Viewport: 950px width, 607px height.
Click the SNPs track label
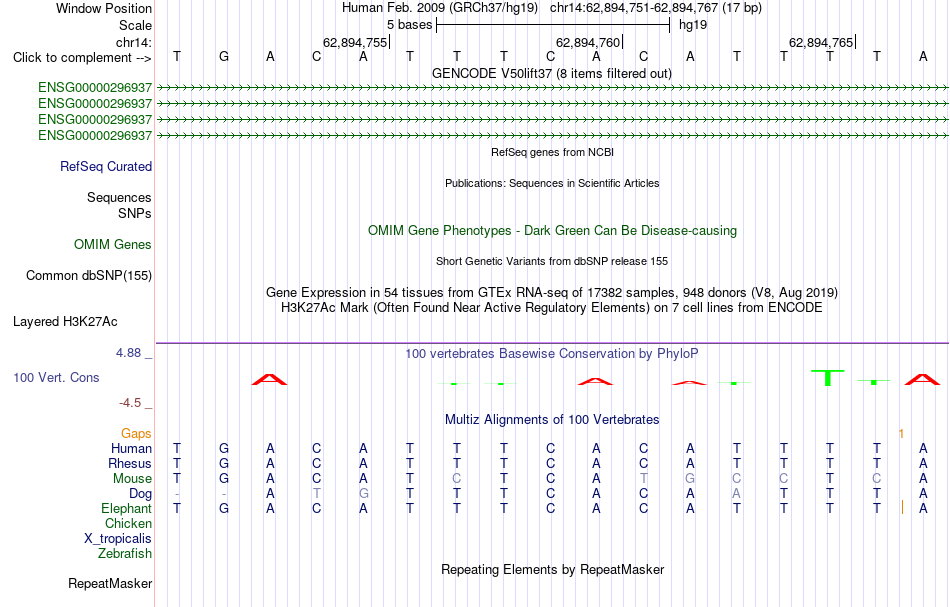(x=135, y=213)
